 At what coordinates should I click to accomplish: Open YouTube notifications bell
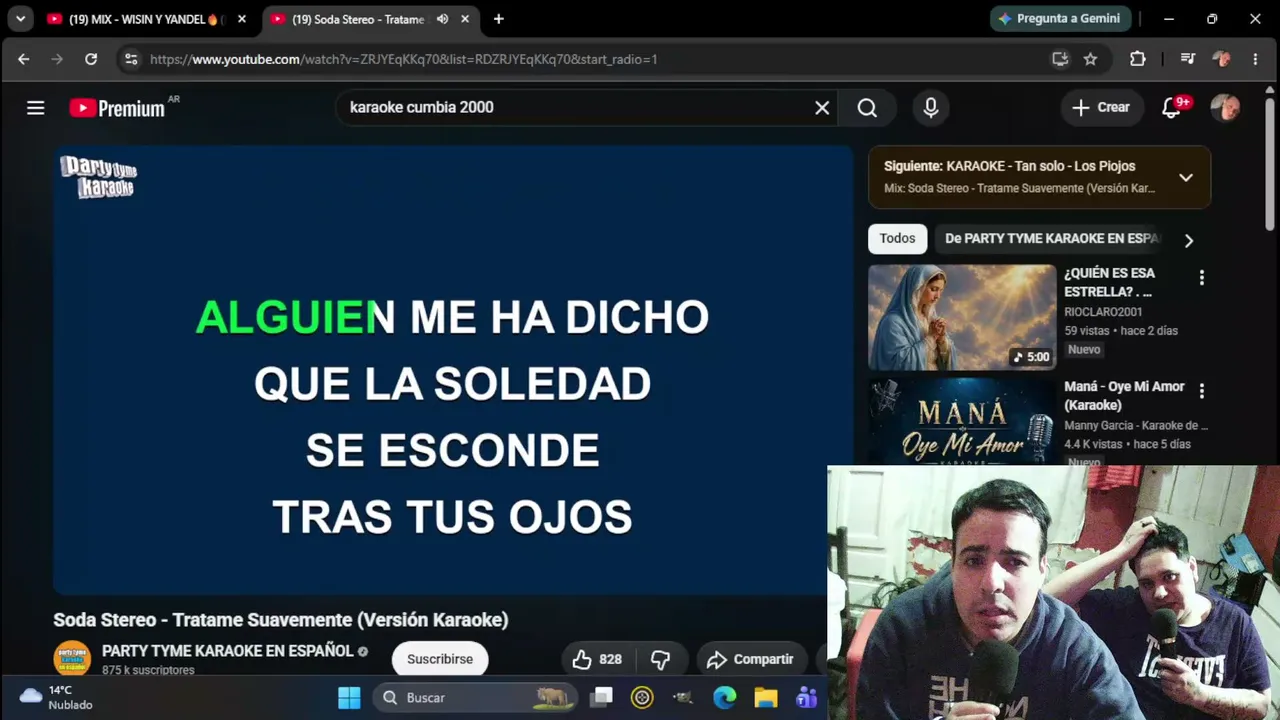click(1171, 108)
